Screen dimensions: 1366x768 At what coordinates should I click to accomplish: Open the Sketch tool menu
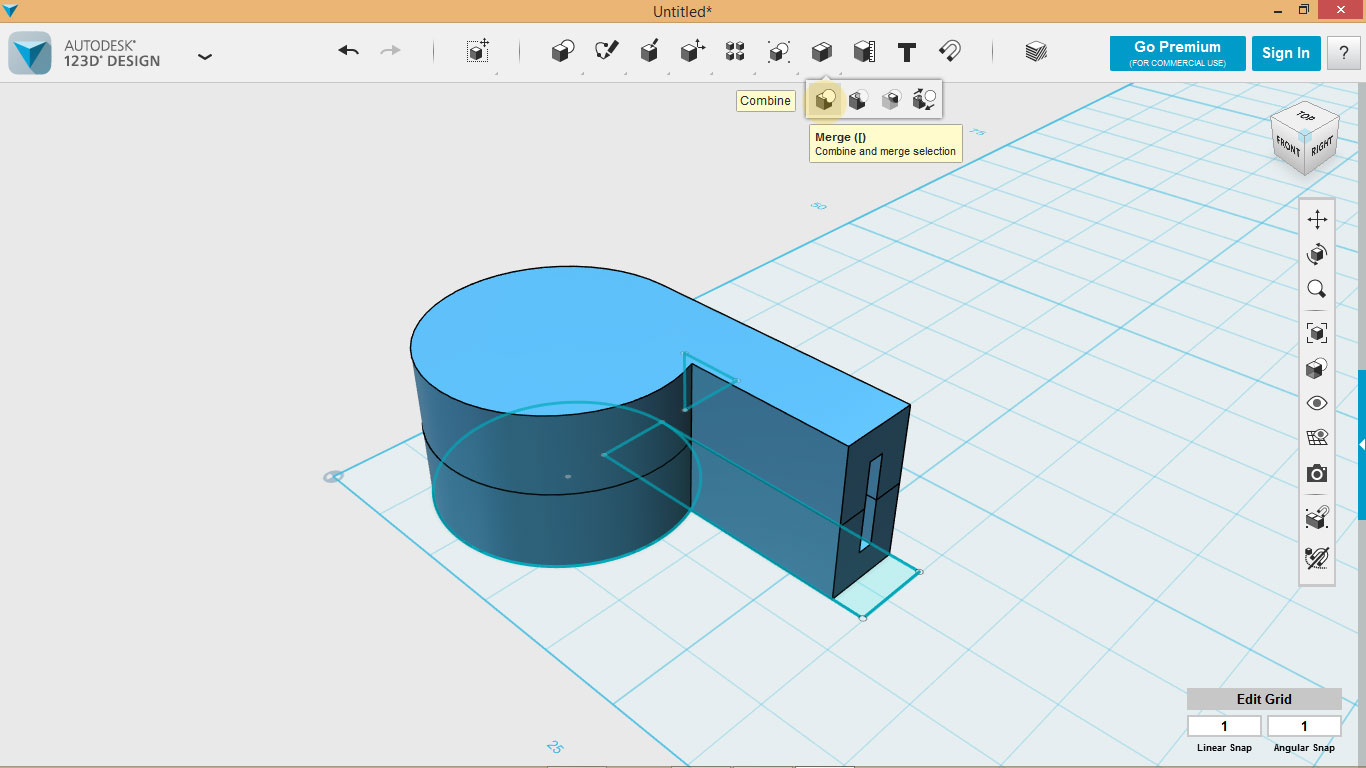606,52
